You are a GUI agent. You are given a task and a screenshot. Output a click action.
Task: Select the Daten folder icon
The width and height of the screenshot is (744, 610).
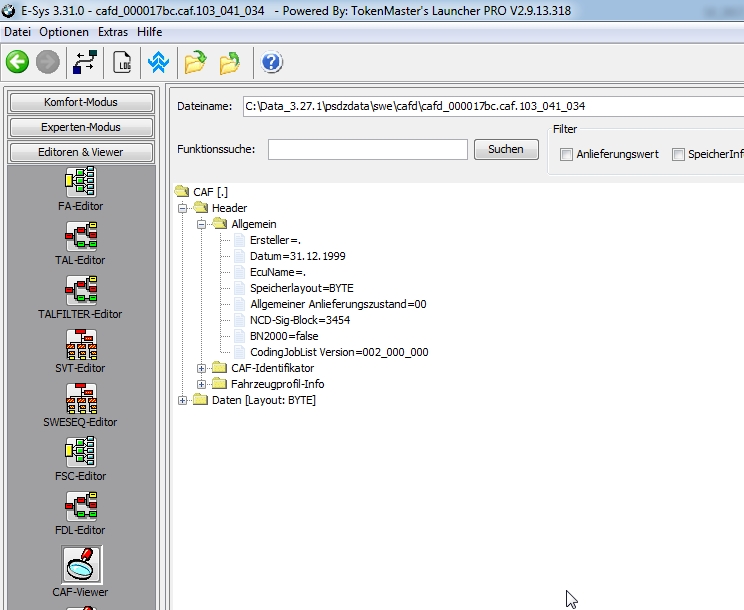(200, 400)
